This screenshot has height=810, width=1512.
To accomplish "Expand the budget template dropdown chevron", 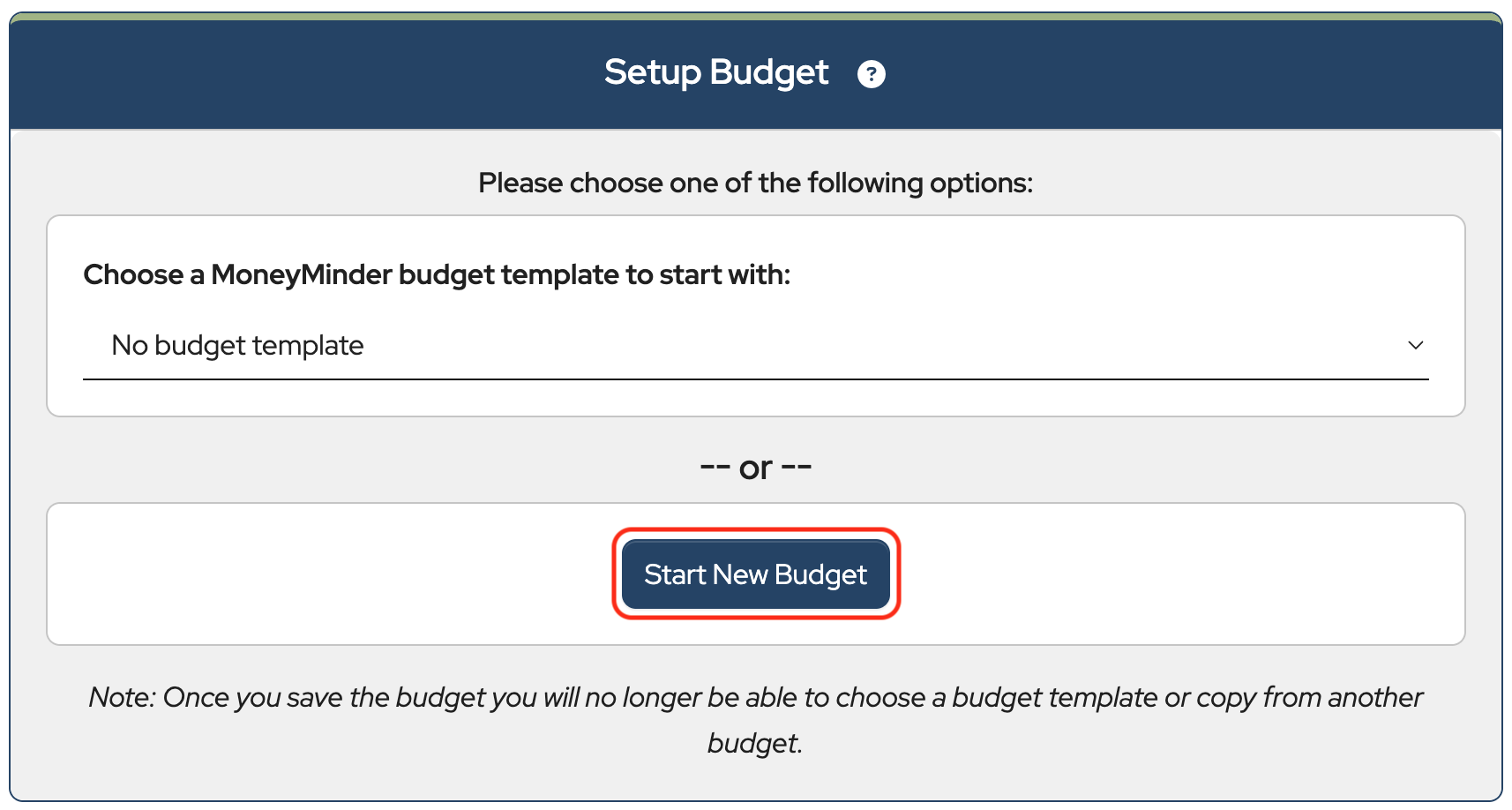I will (1415, 345).
